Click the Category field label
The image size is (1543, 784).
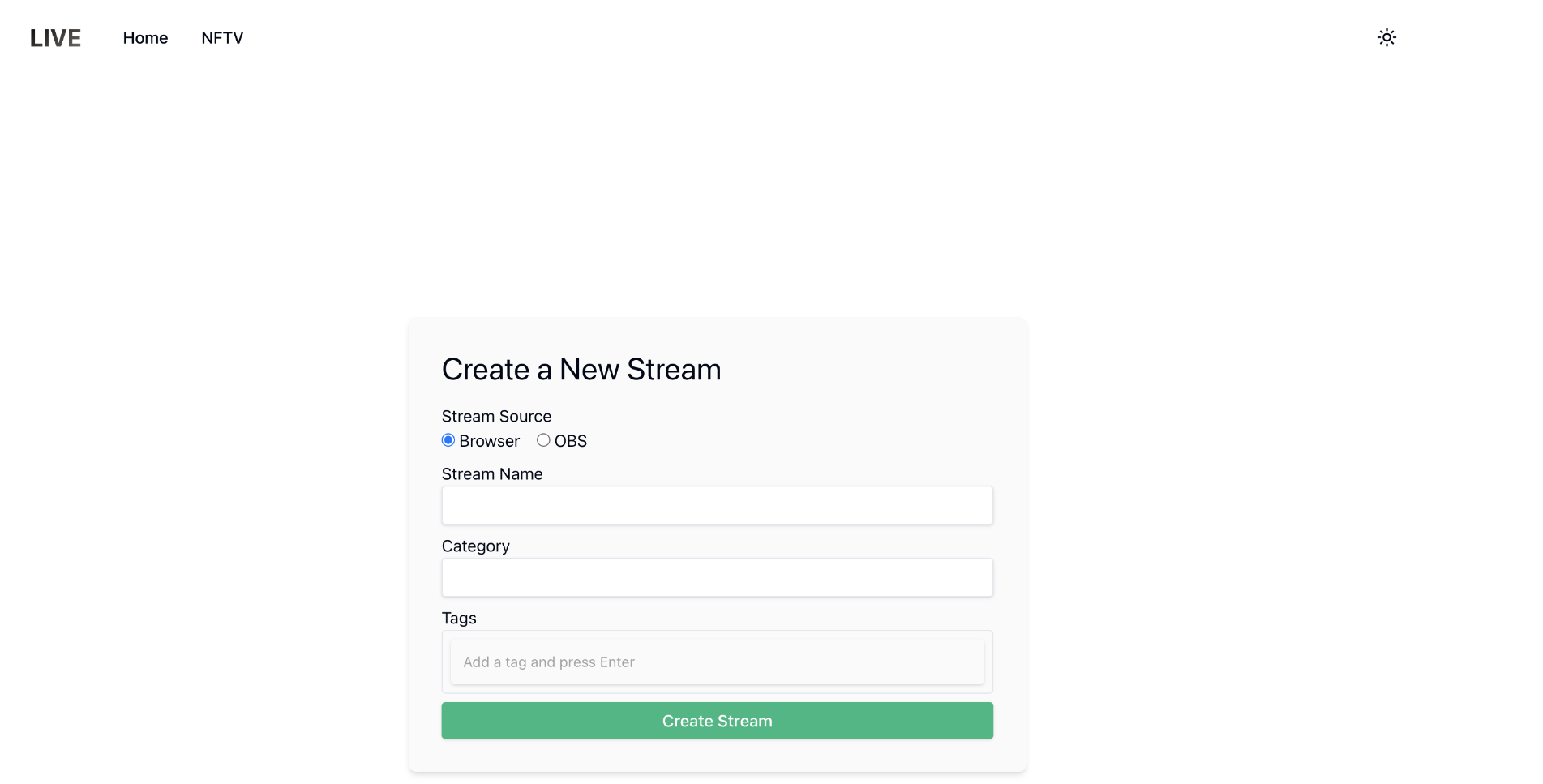click(x=475, y=546)
